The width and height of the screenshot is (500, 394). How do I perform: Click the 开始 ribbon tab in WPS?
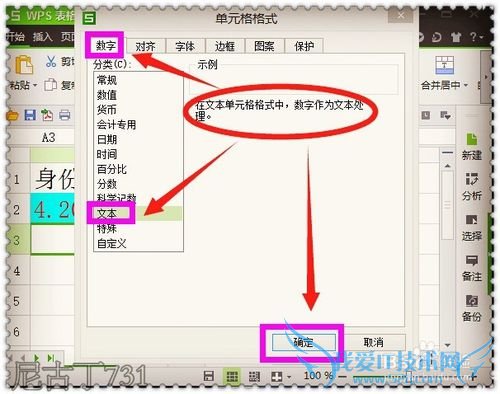(15, 36)
